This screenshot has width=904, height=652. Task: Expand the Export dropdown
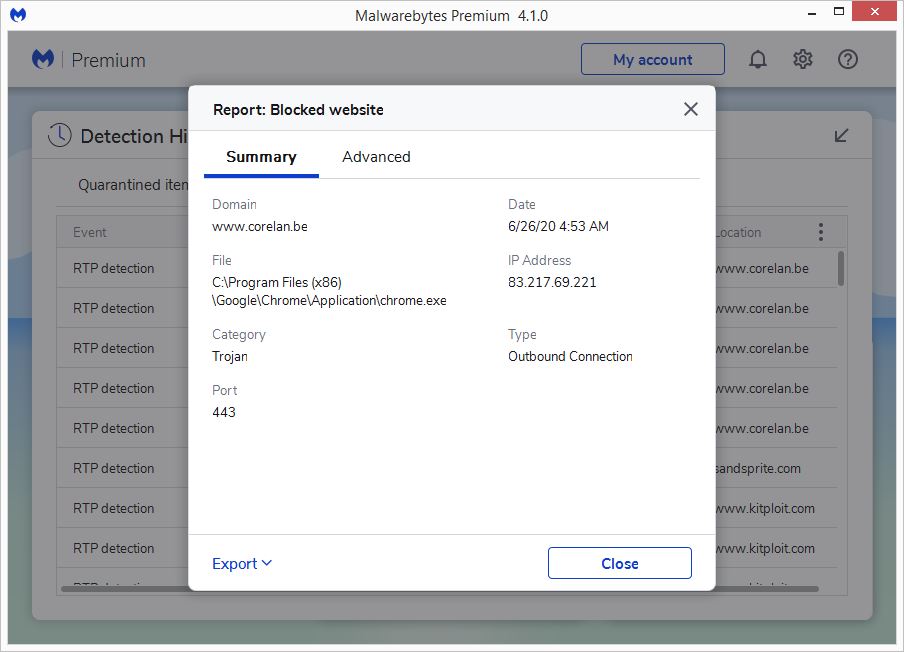pyautogui.click(x=242, y=563)
